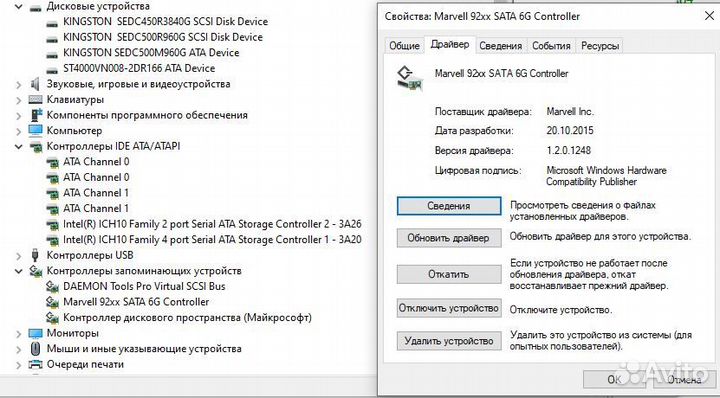
Task: Click the storage controllers category icon
Action: pos(35,271)
